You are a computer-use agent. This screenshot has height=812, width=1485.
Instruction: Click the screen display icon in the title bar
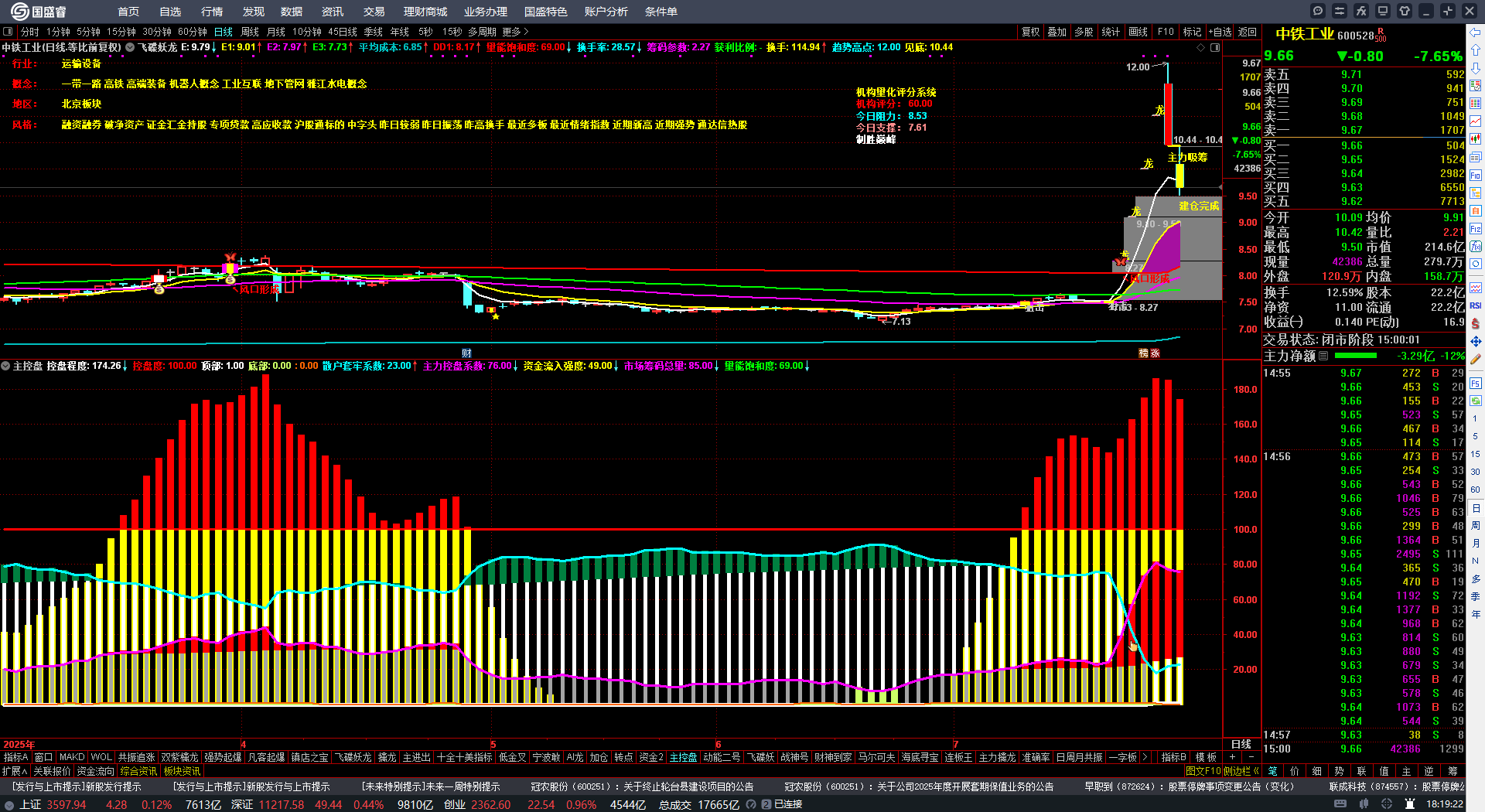click(1383, 11)
